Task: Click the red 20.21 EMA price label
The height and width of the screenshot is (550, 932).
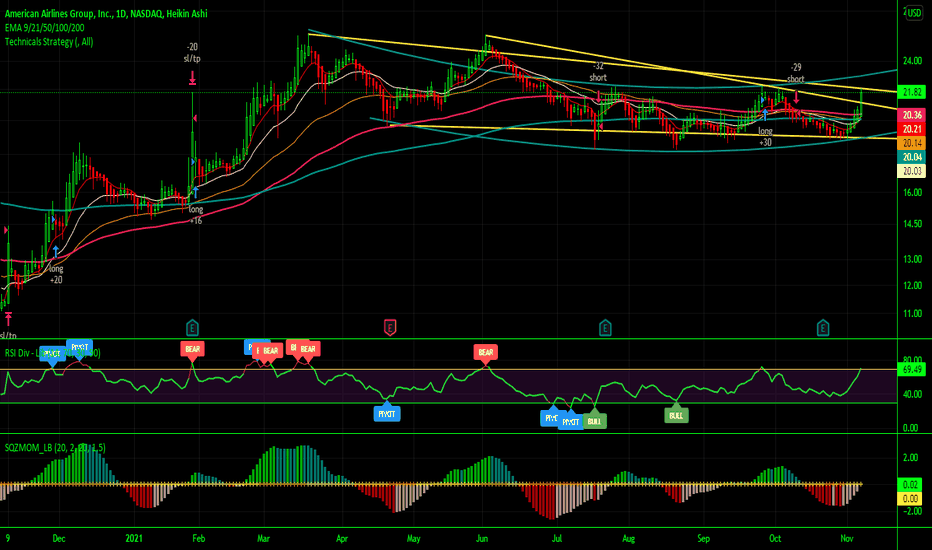Action: click(x=912, y=129)
